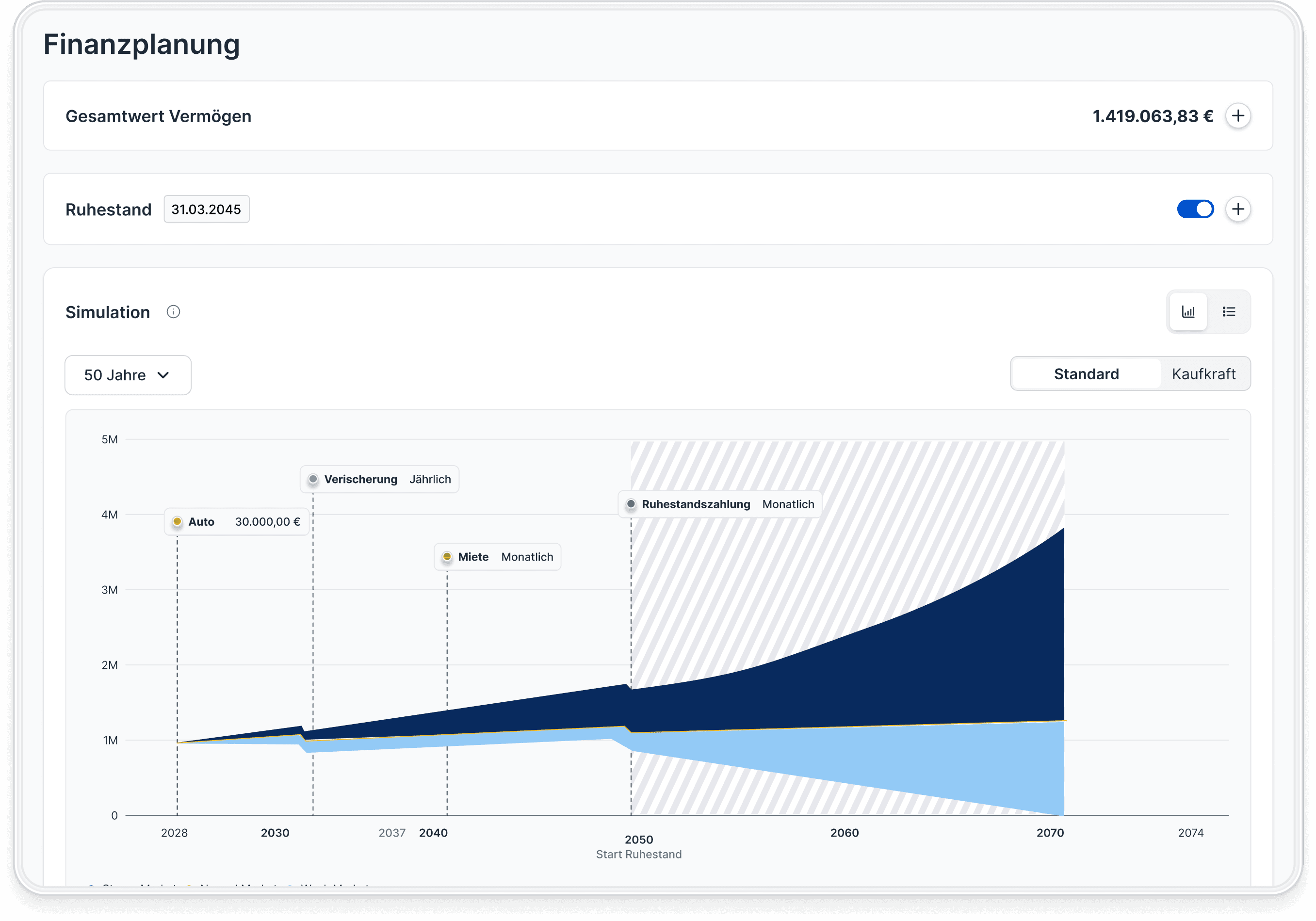Edit the Ruhestand date 31.03.2045
The height and width of the screenshot is (921, 1316).
[206, 209]
